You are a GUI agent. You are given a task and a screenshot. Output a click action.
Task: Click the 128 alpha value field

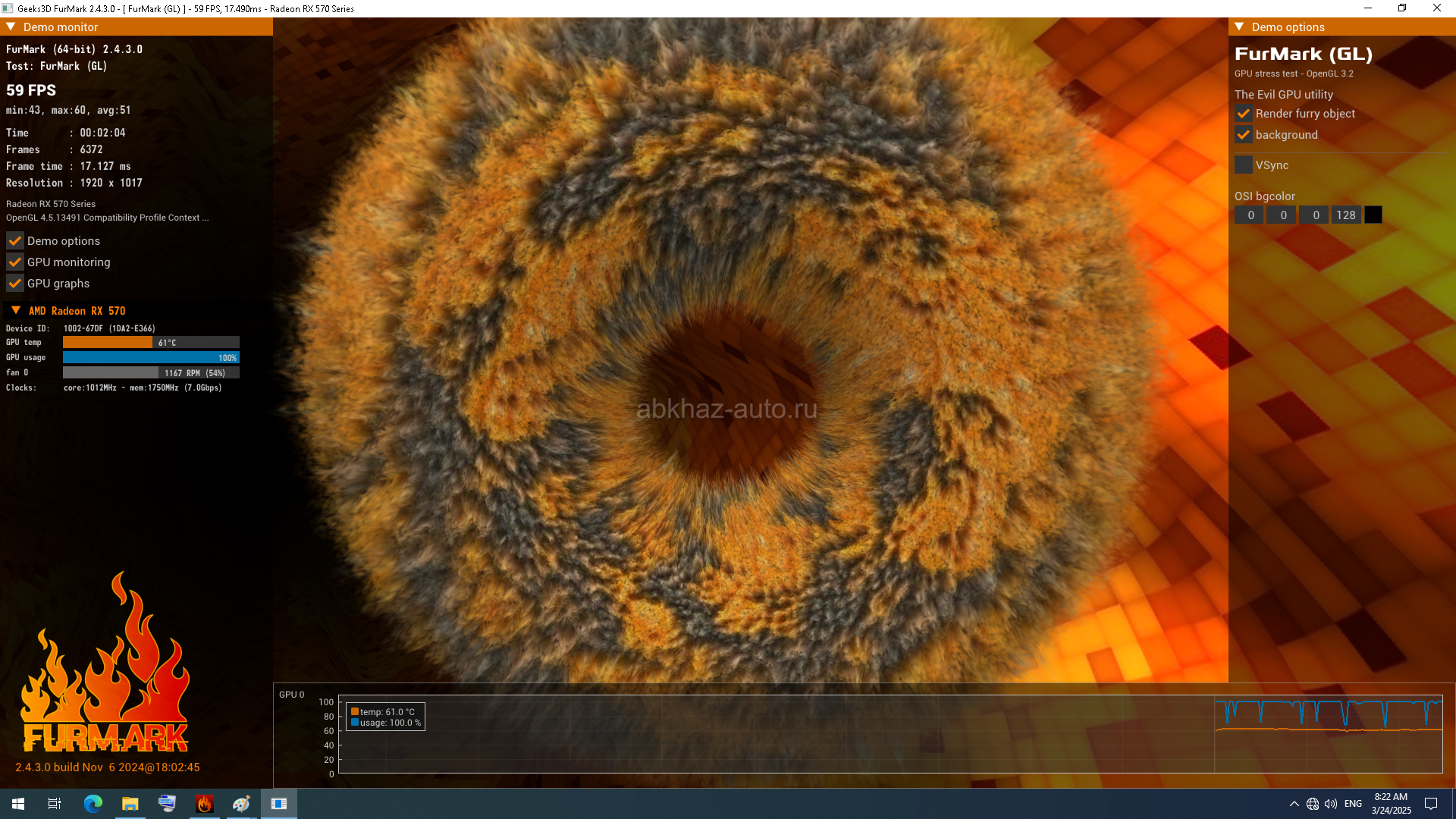(x=1346, y=215)
